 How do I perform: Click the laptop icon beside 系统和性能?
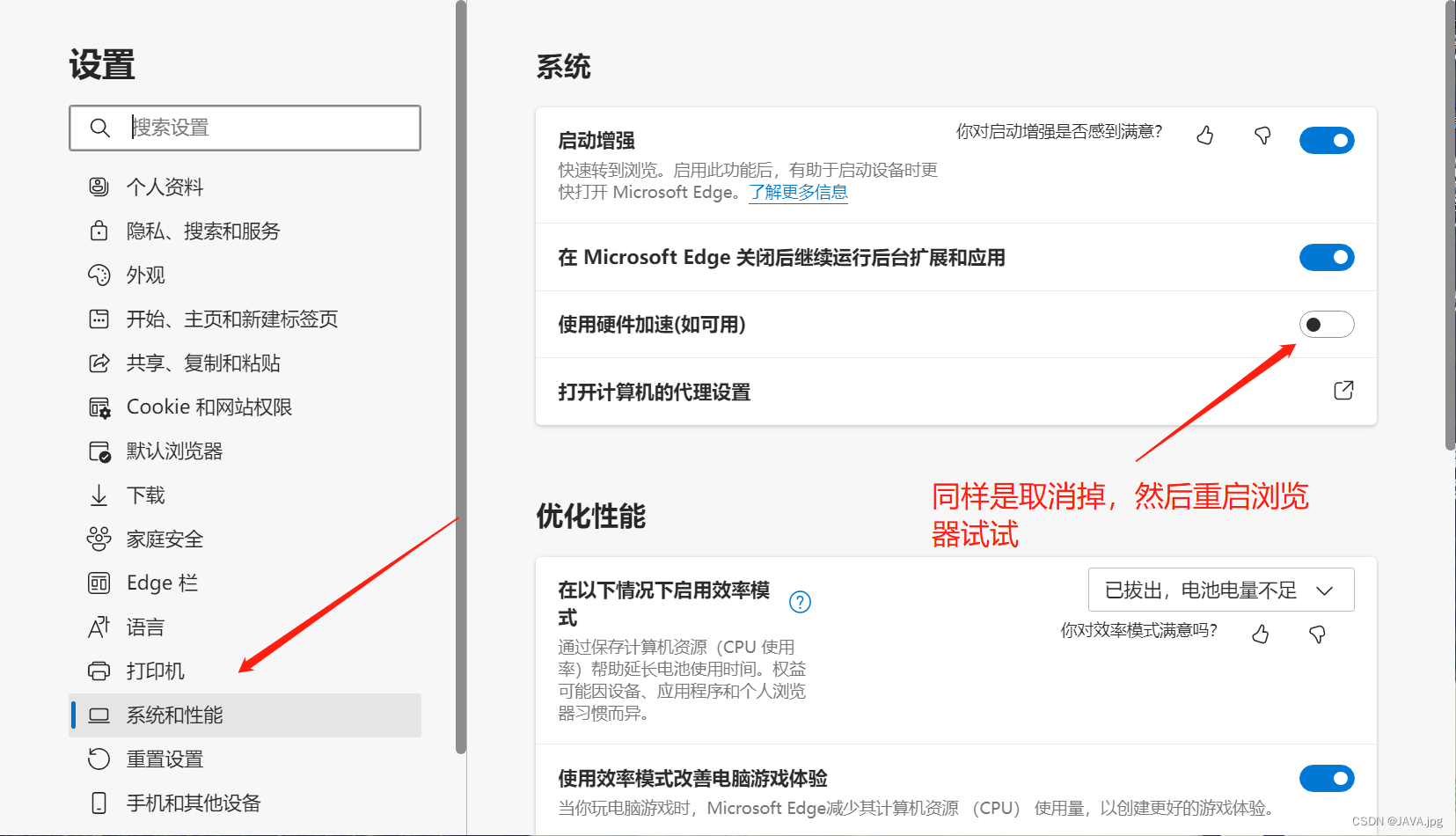99,715
